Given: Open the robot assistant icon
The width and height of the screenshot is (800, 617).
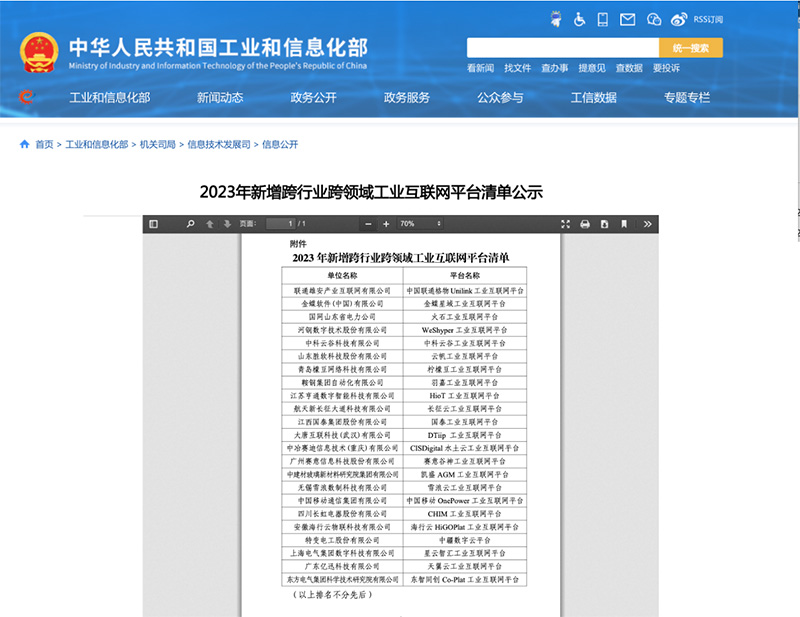Looking at the screenshot, I should [x=556, y=19].
